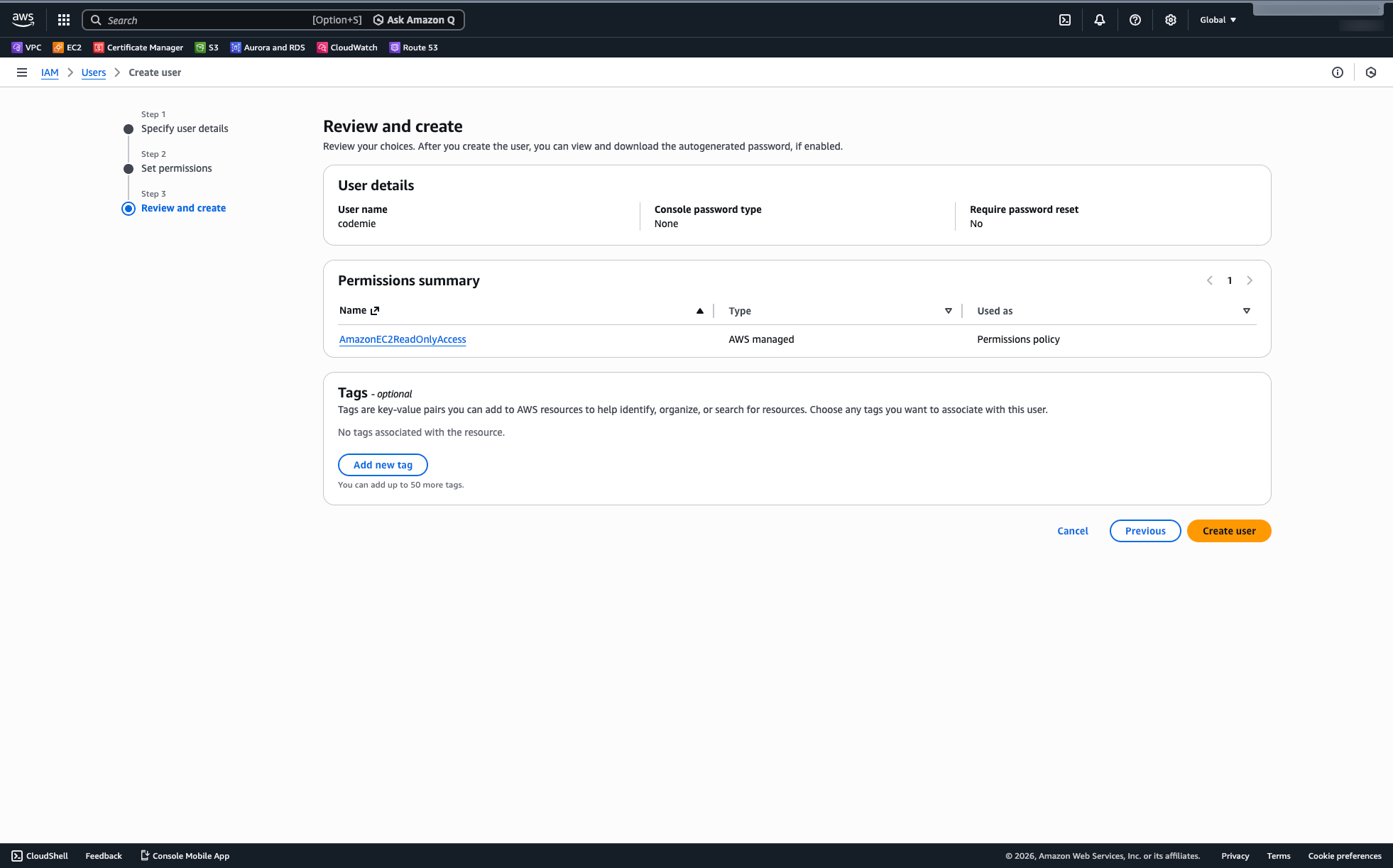The height and width of the screenshot is (868, 1393).
Task: View recently visited services via clock icon
Action: (x=1371, y=72)
